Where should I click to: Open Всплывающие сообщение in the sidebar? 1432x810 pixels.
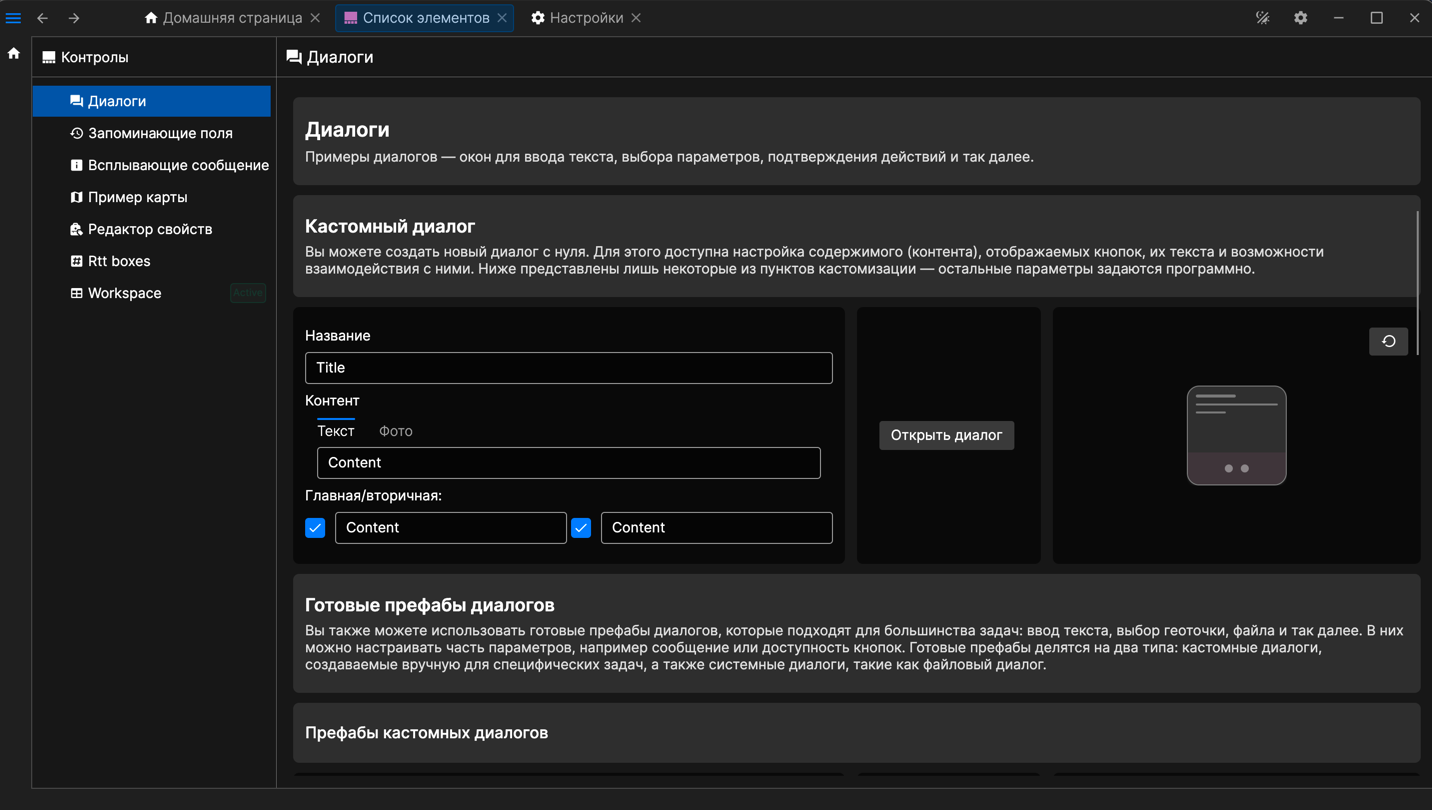[x=152, y=165]
